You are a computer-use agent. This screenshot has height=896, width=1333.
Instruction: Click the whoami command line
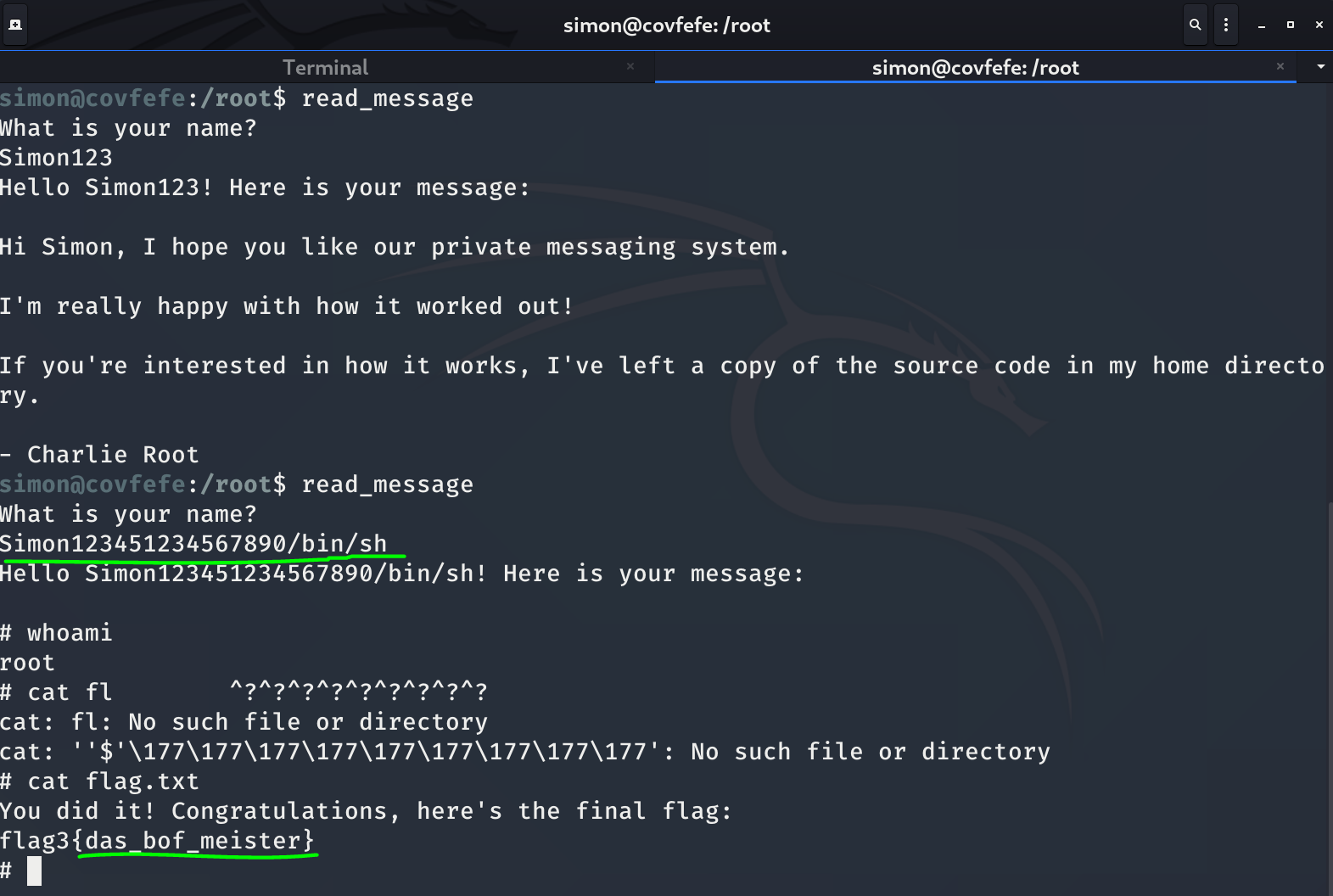coord(70,633)
